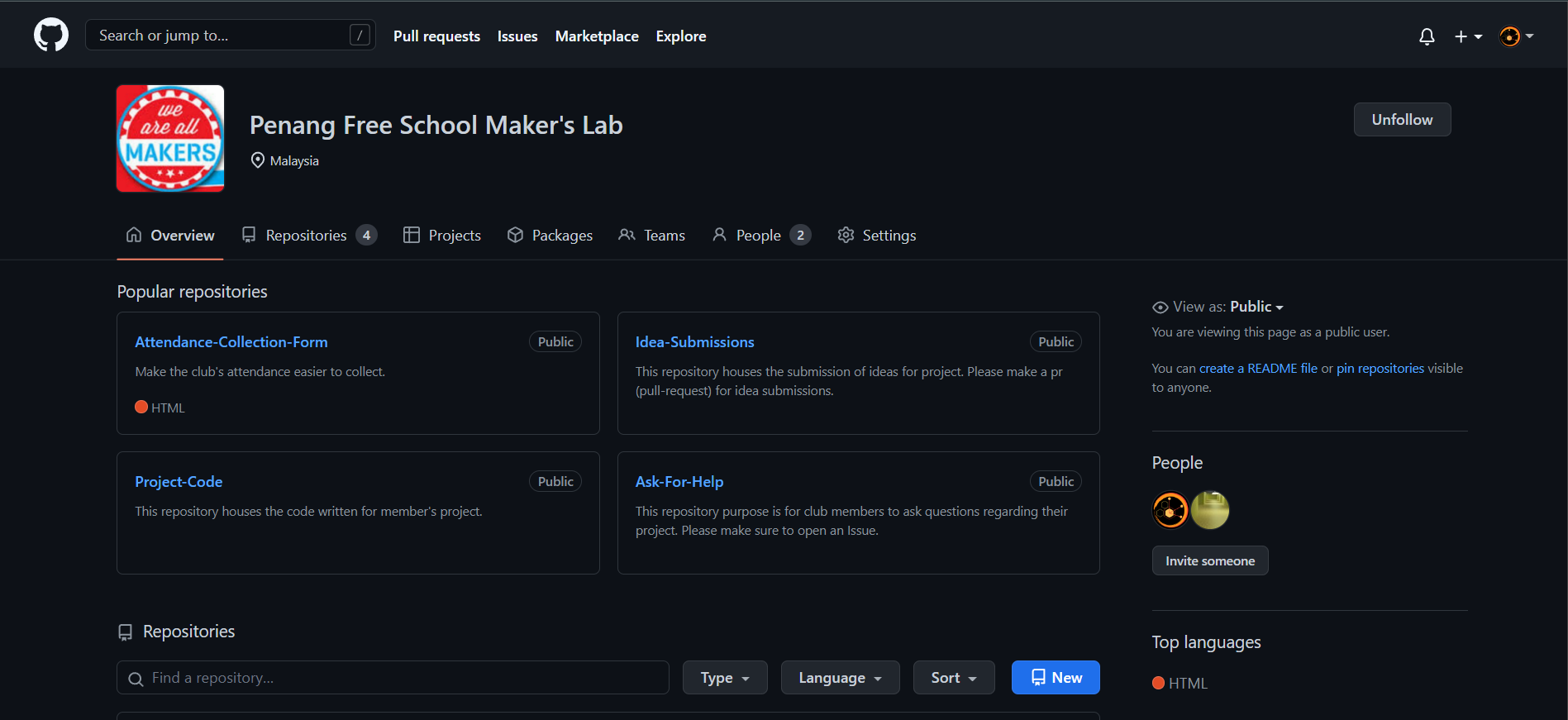Create a New repository
Screen dimensions: 1568x720
tap(1056, 678)
